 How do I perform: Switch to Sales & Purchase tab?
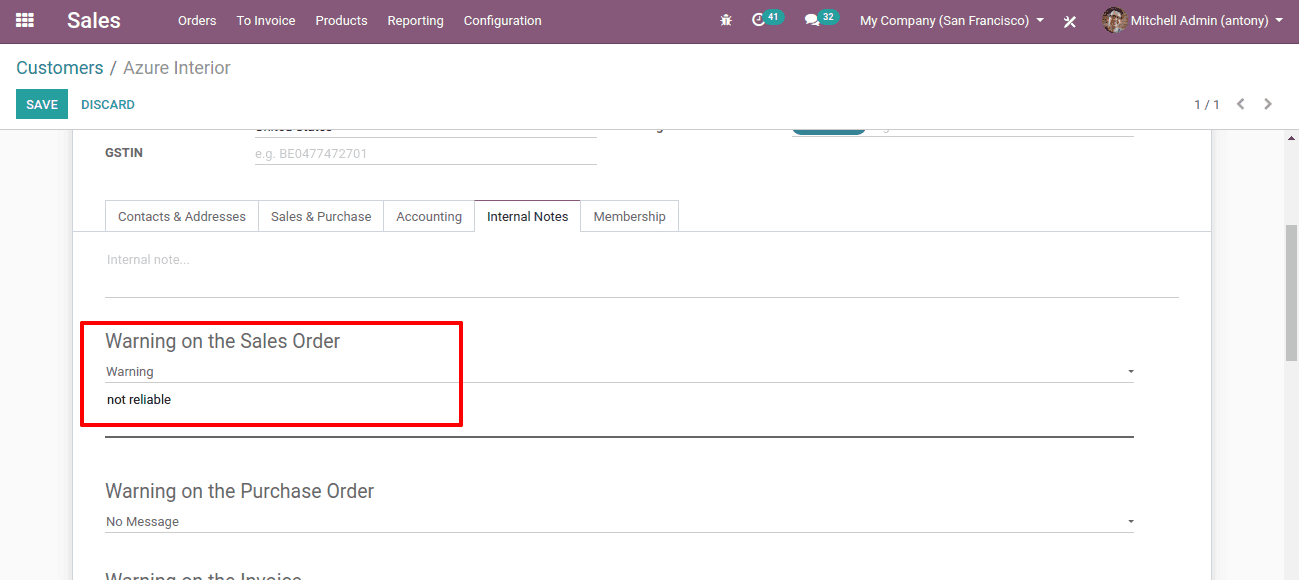point(321,216)
